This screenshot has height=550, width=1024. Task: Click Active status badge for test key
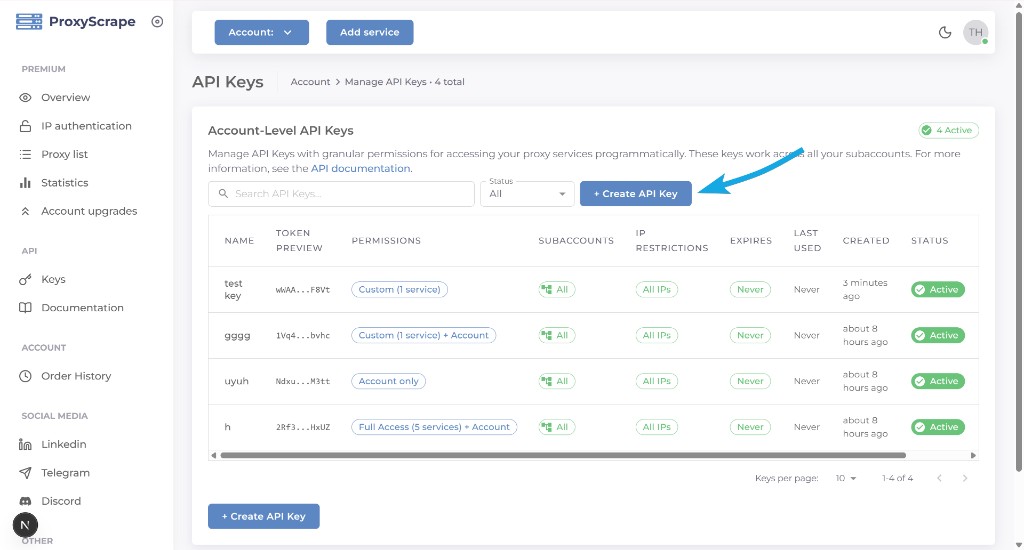click(x=938, y=289)
